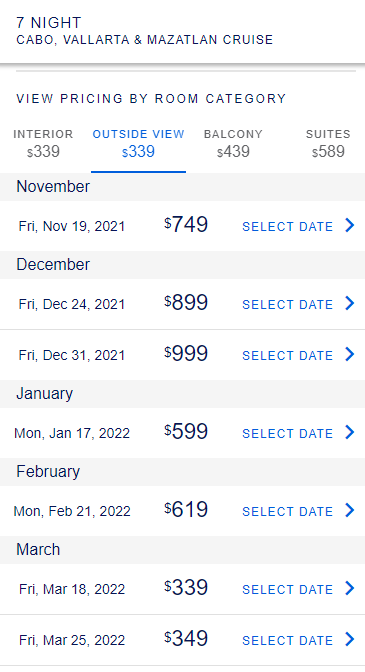Click the chevron arrow for Jan 17, 2022
Image resolution: width=365 pixels, height=672 pixels.
tap(350, 432)
